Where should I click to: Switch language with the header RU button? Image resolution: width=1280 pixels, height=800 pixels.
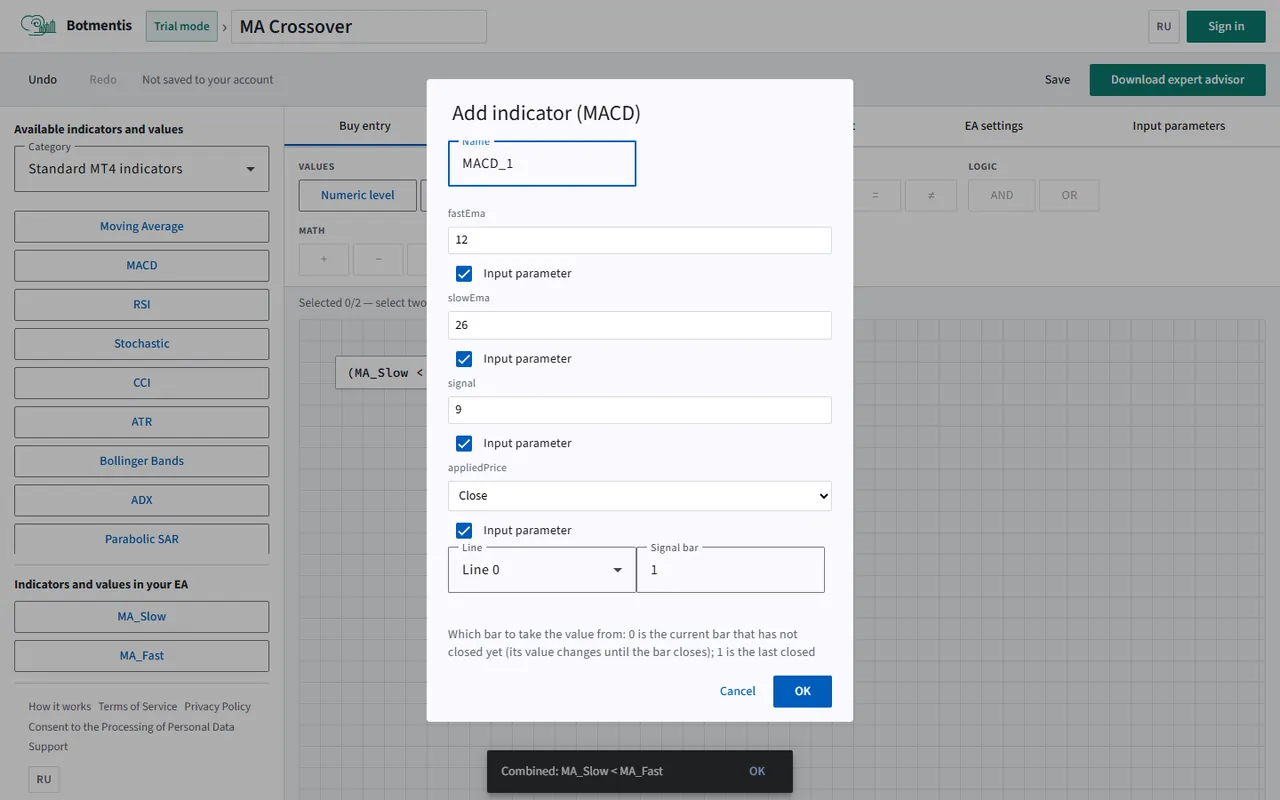point(1164,27)
